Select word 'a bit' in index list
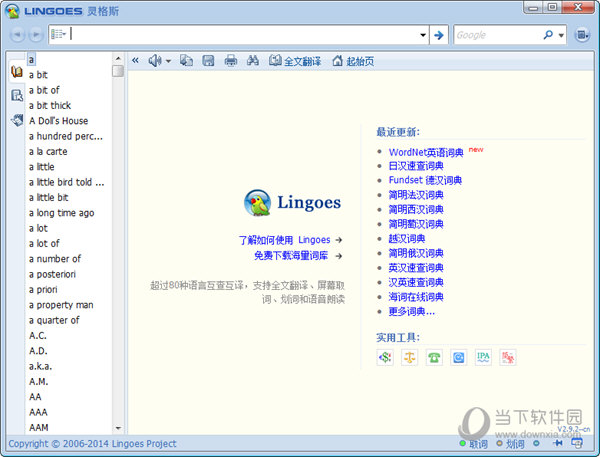The height and width of the screenshot is (457, 600). pyautogui.click(x=38, y=75)
